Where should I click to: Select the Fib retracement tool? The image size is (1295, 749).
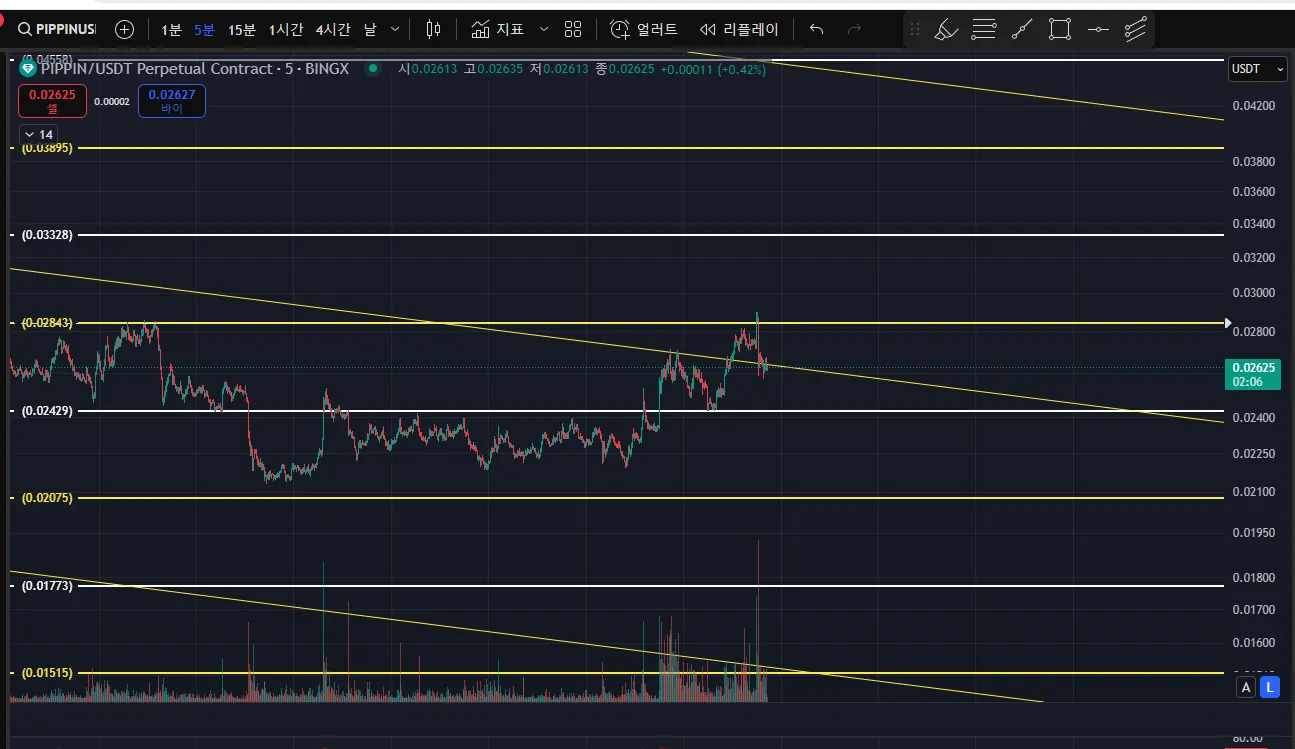coord(984,29)
